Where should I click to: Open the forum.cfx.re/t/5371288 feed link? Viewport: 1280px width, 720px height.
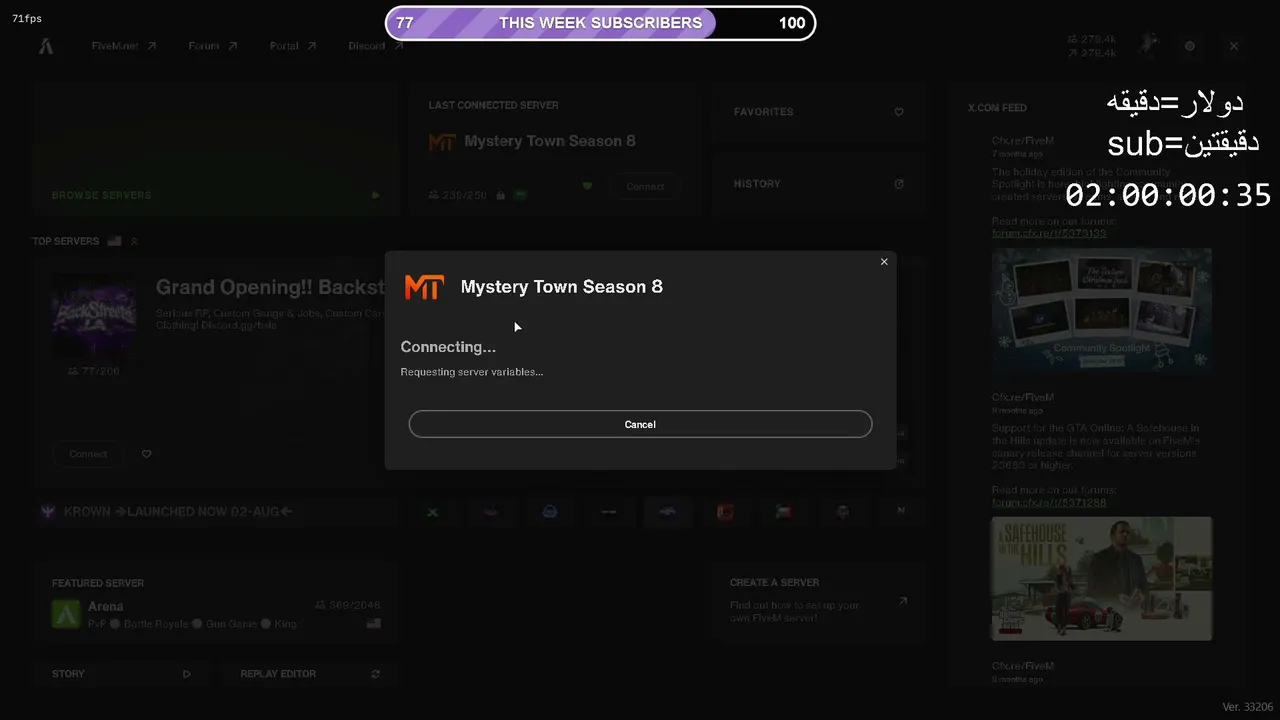tap(1049, 502)
